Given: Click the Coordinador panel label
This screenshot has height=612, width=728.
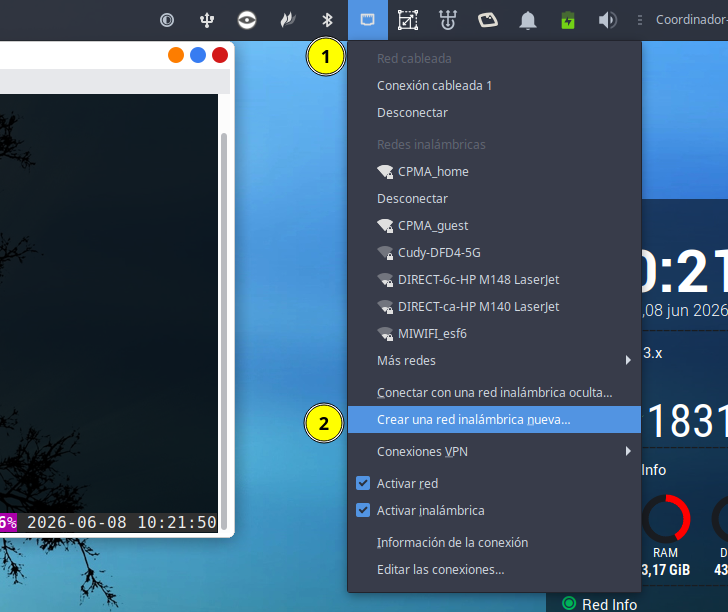Looking at the screenshot, I should (x=692, y=20).
